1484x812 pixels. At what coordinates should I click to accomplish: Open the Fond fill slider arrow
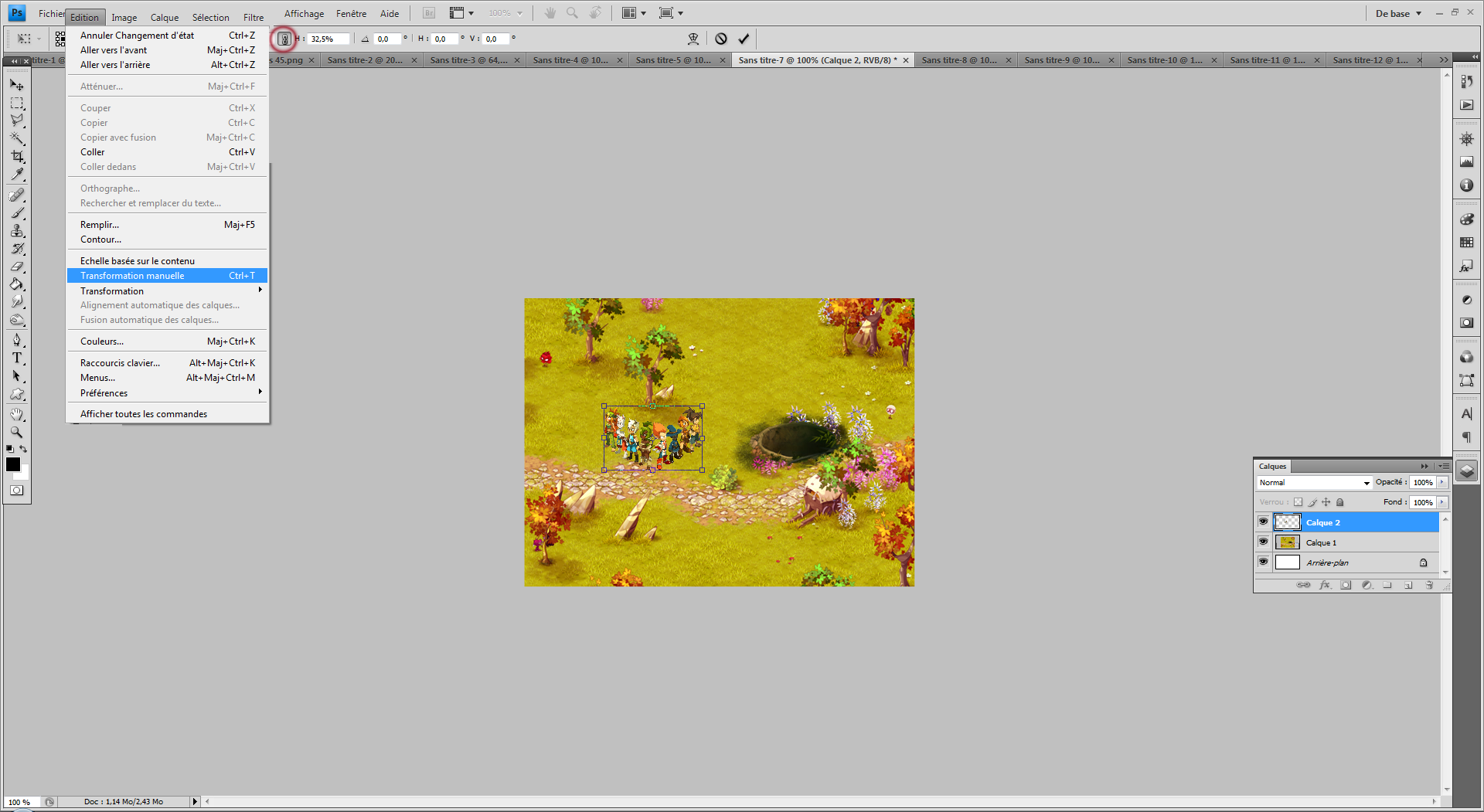1442,502
